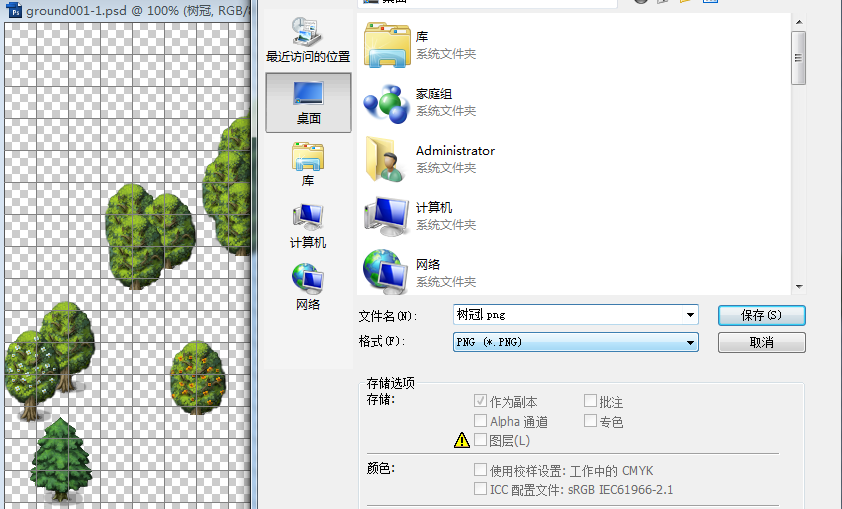The width and height of the screenshot is (842, 509).
Task: Click the 网络 name text in the list
Action: point(428,264)
